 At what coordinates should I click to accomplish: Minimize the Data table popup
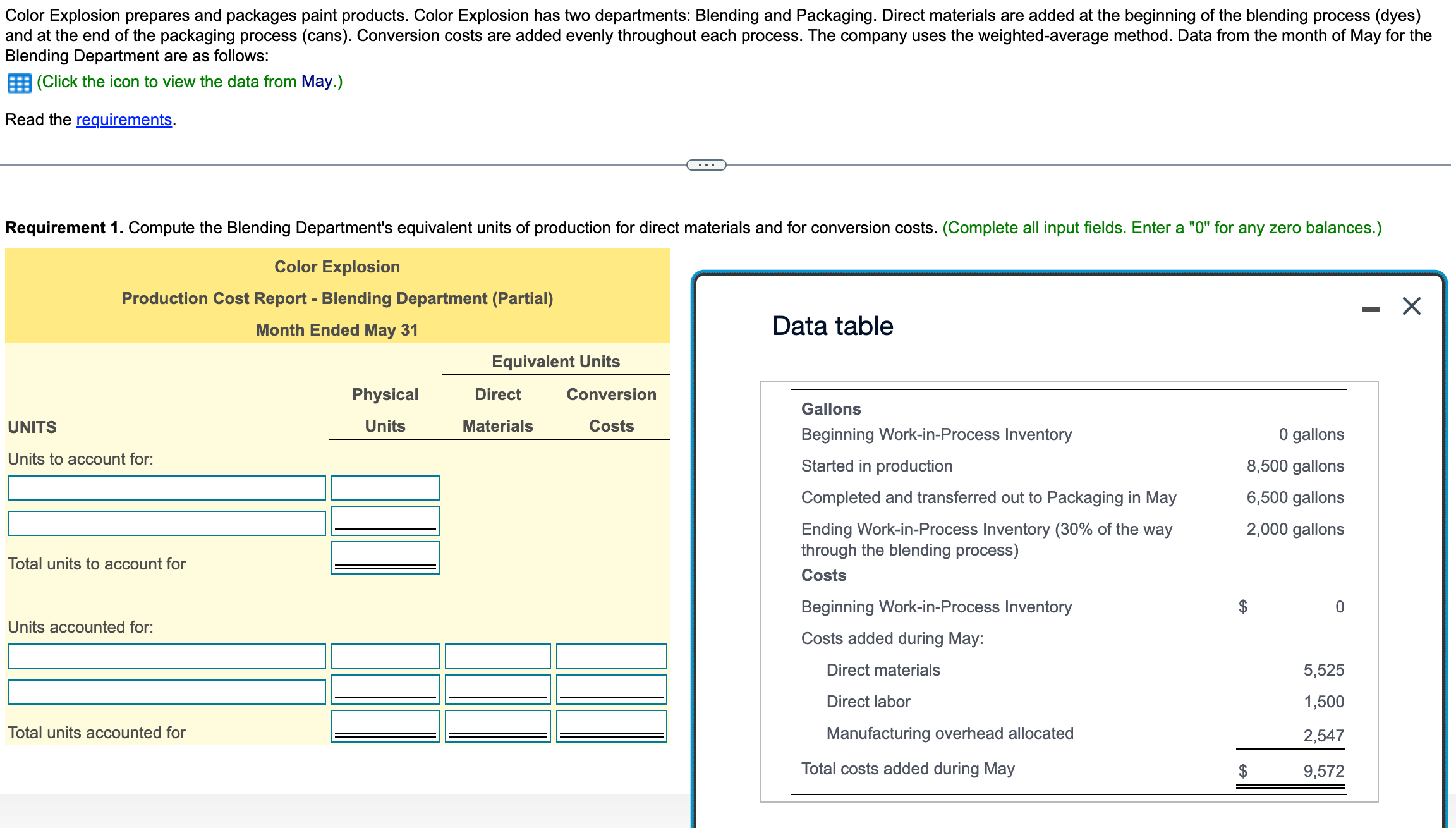[1370, 309]
